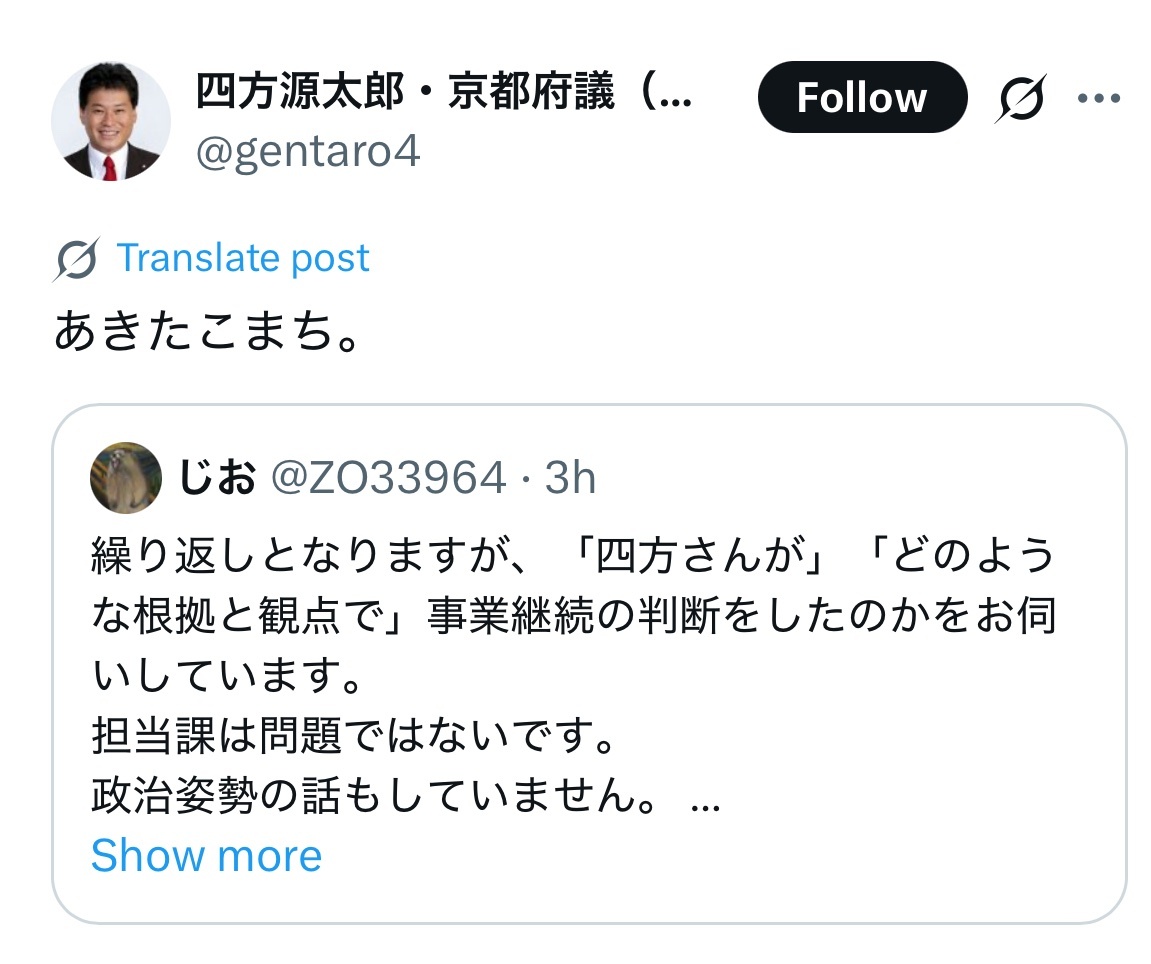Viewport: 1151px width, 964px height.
Task: Follow the @gentaro4 account
Action: pyautogui.click(x=862, y=98)
